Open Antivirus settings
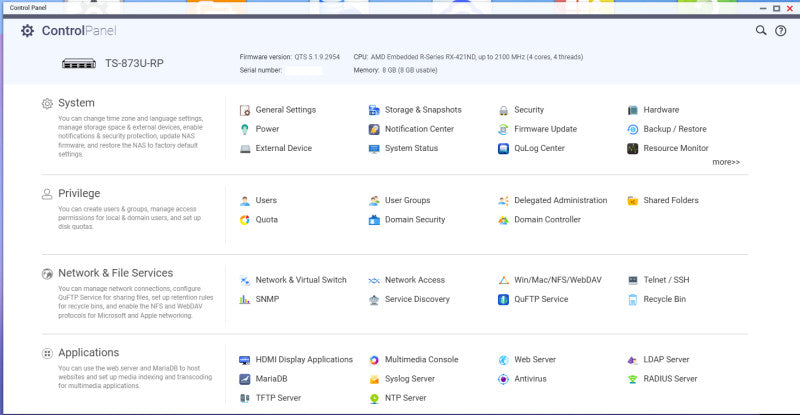Viewport: 800px width, 415px height. [522, 379]
